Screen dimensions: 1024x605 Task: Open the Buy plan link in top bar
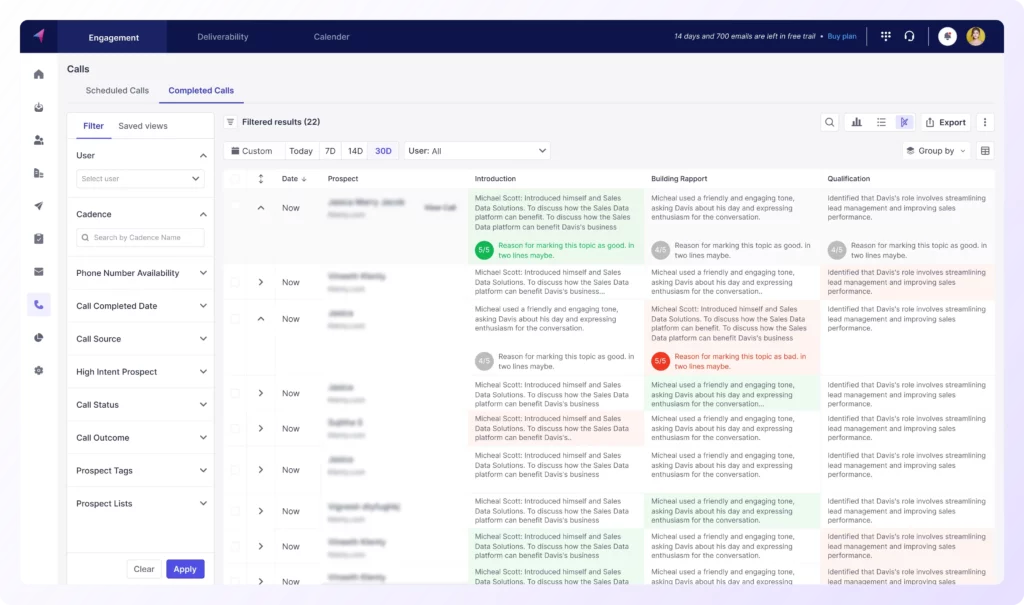click(841, 36)
